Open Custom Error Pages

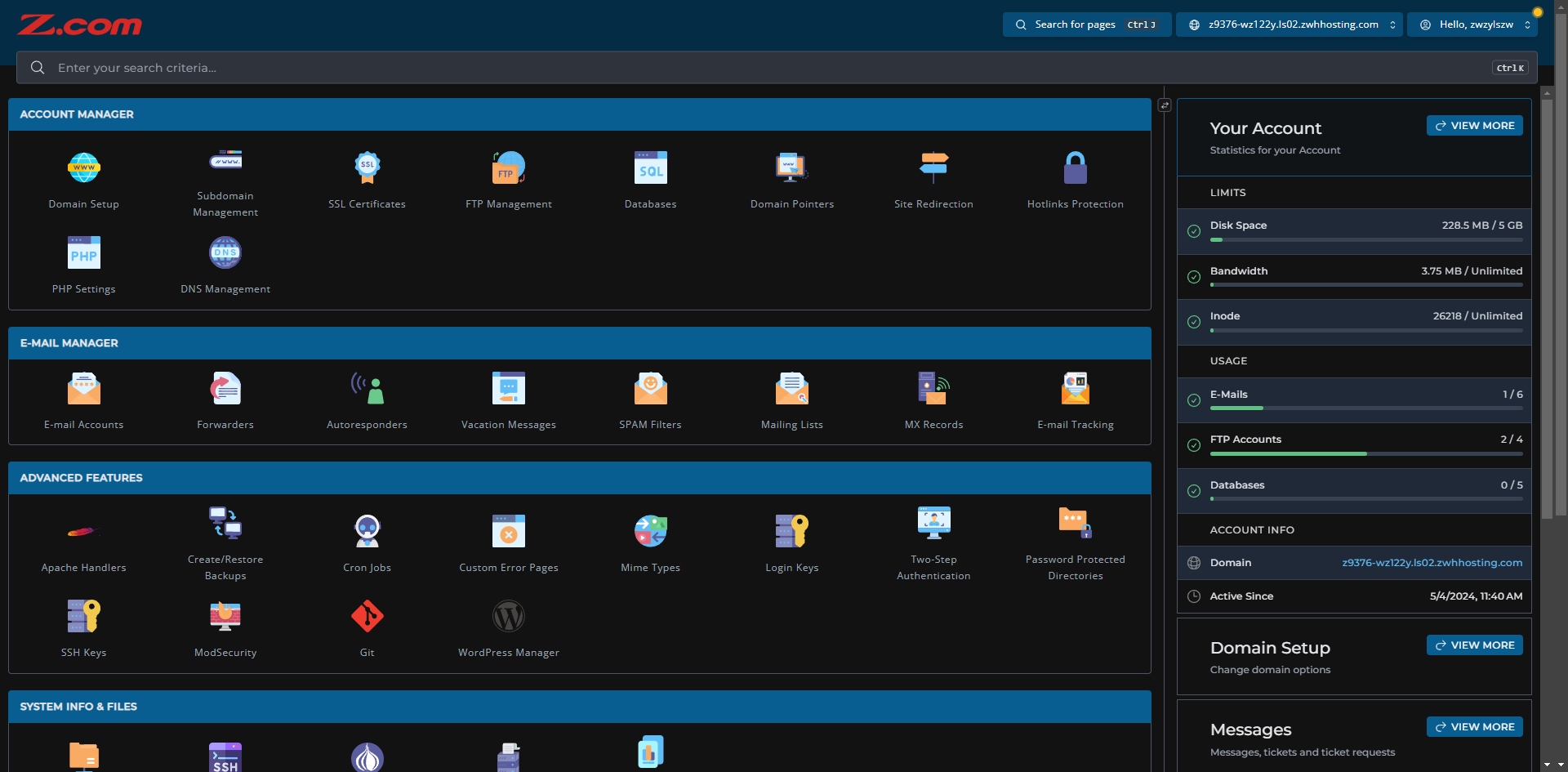click(509, 543)
